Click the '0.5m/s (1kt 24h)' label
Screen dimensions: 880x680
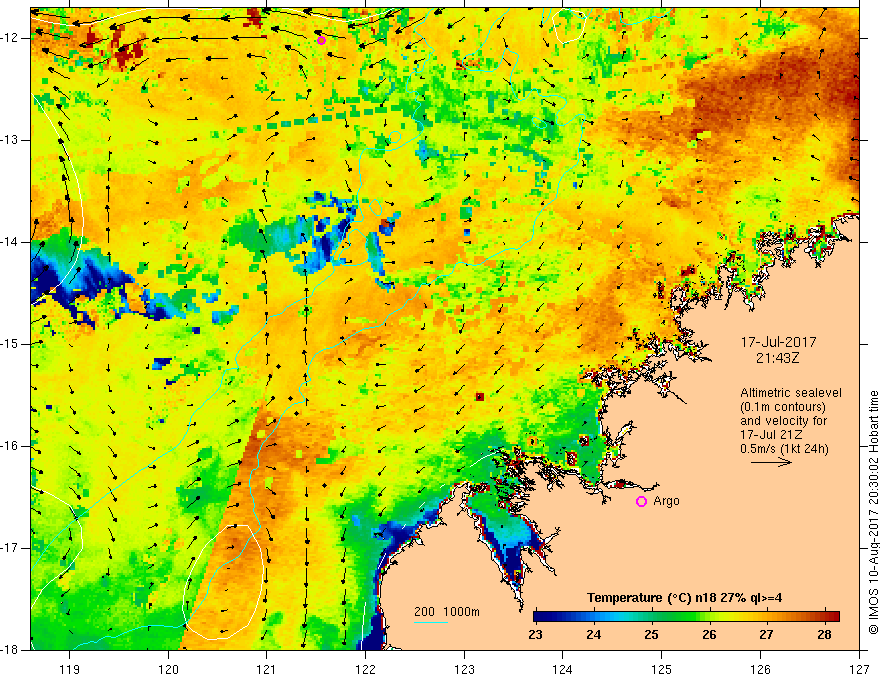(784, 448)
